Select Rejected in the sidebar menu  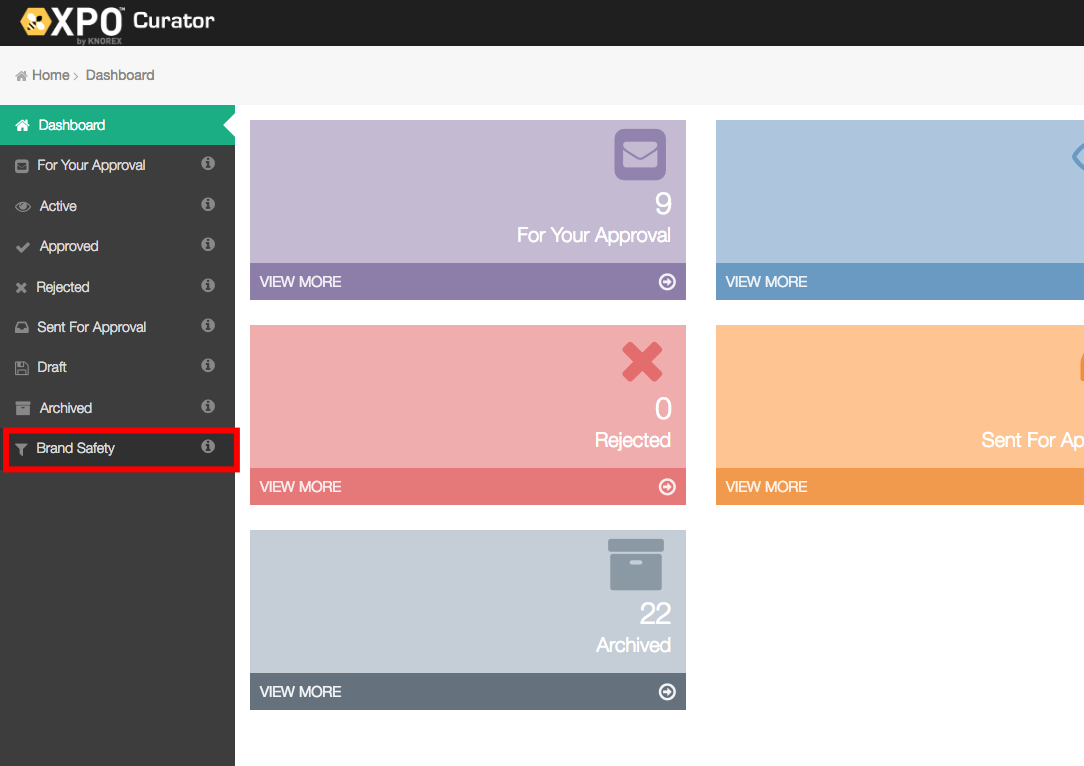62,287
